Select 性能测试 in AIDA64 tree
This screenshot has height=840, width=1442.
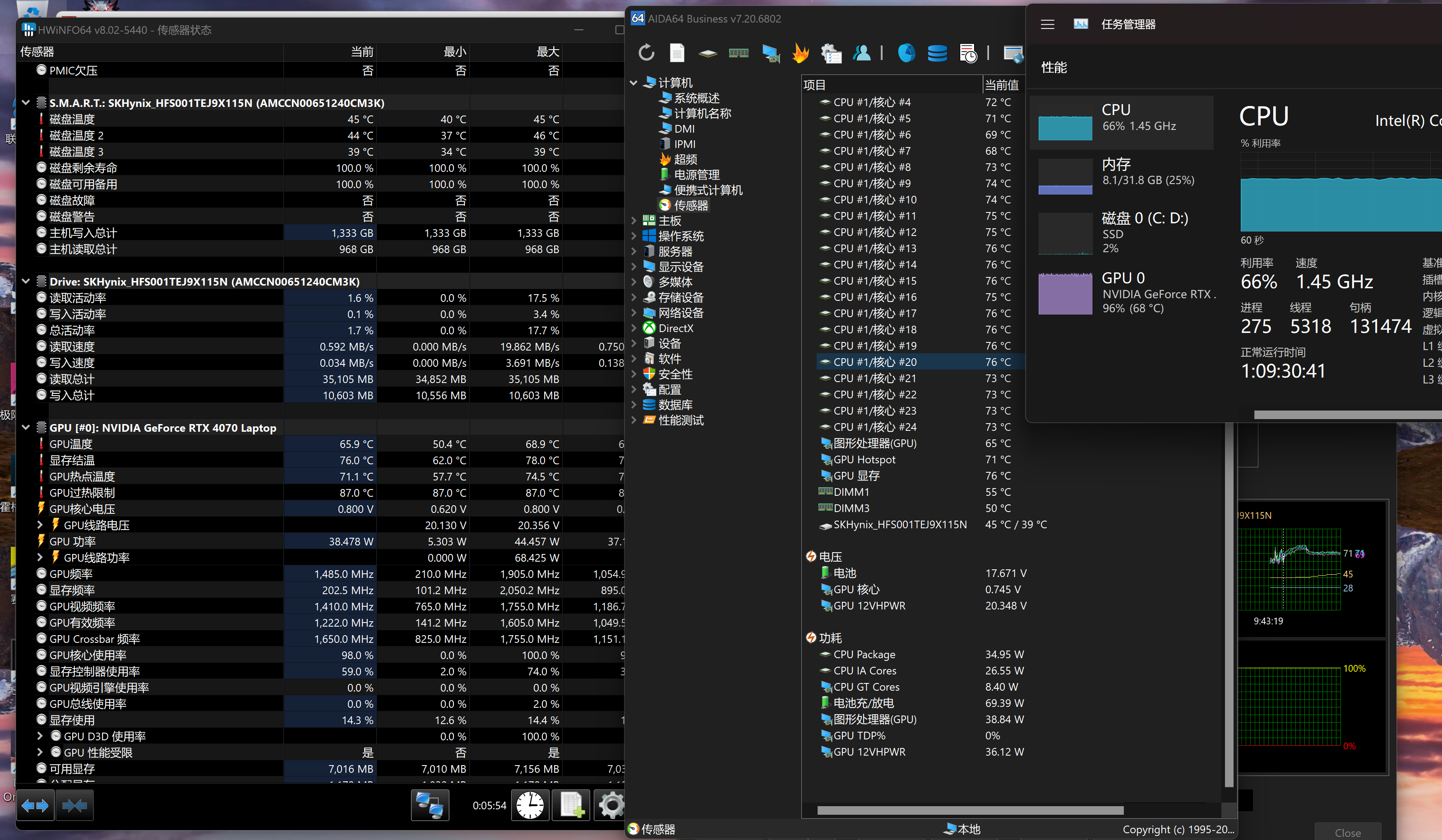pyautogui.click(x=681, y=420)
